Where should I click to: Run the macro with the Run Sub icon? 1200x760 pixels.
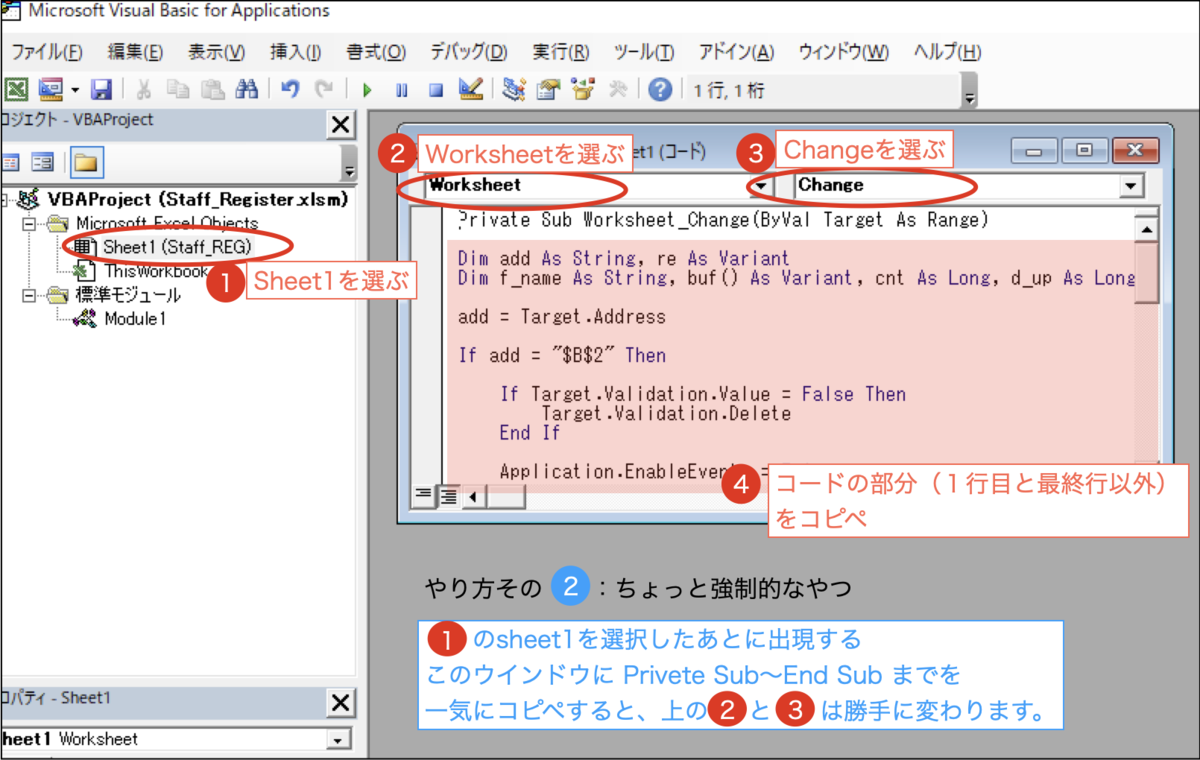[x=367, y=89]
